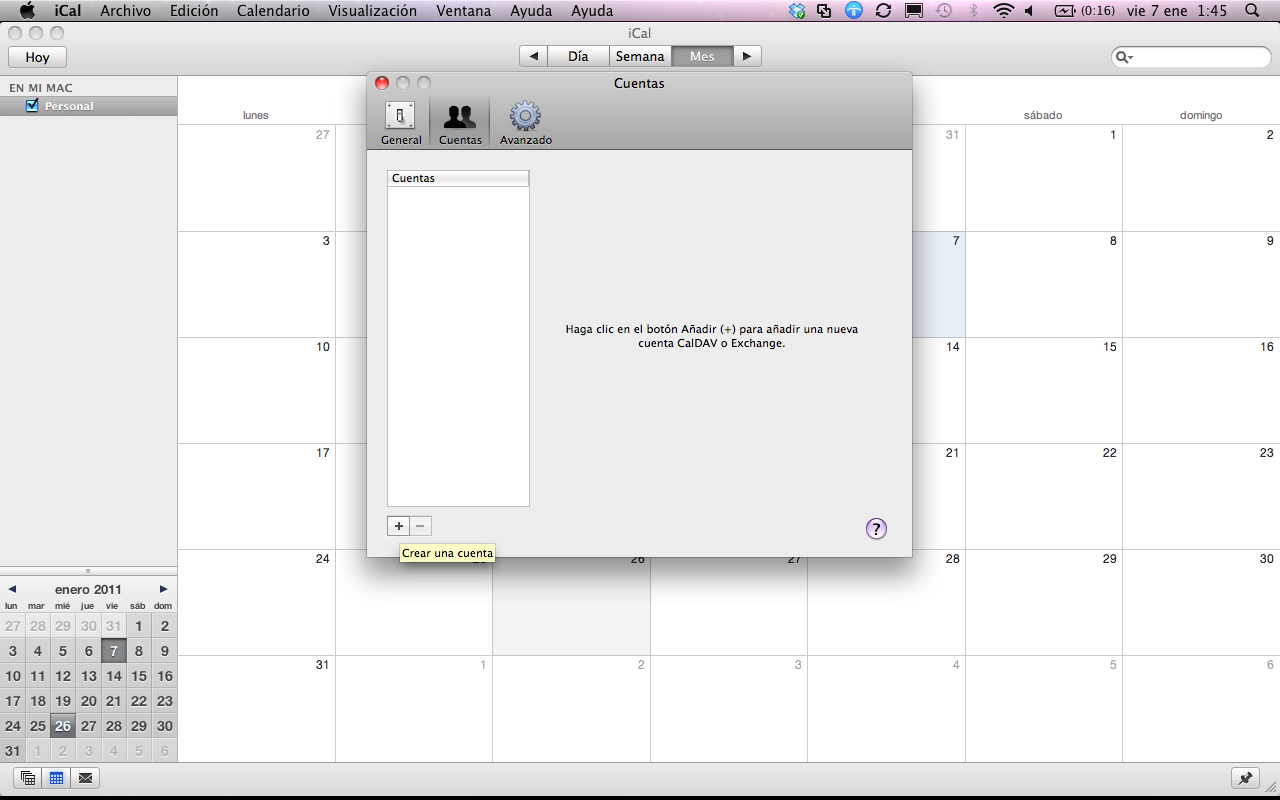This screenshot has height=800, width=1280.
Task: Click the Cuentas list column header
Action: click(x=458, y=178)
